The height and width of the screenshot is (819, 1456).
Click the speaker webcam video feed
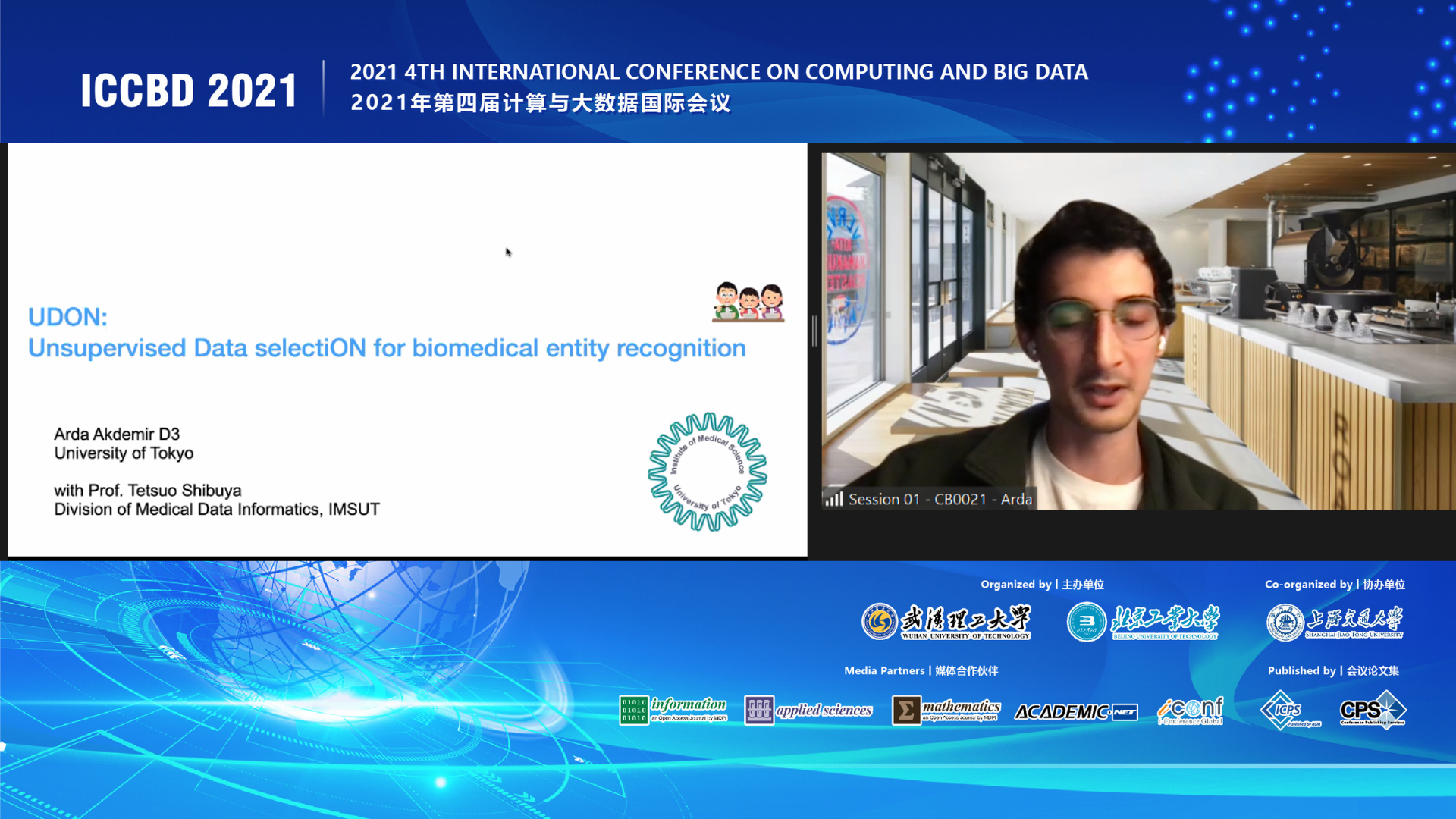(x=1138, y=331)
